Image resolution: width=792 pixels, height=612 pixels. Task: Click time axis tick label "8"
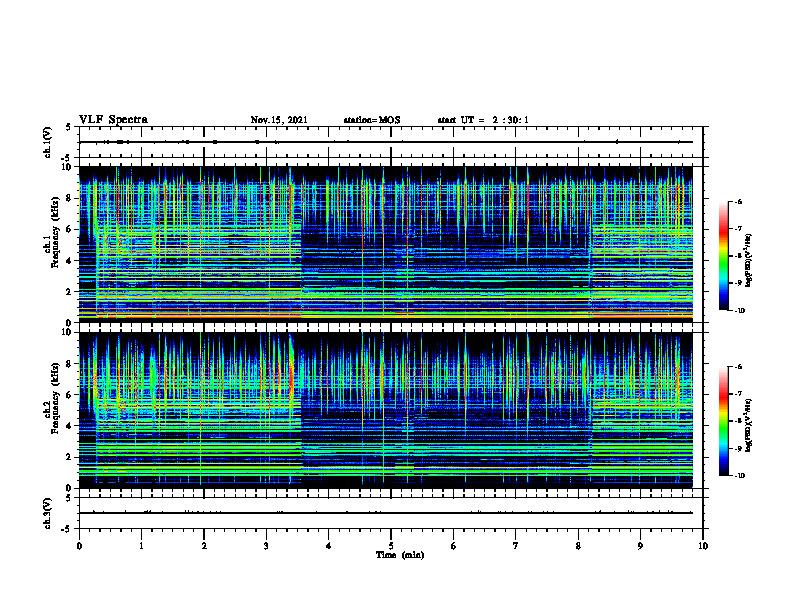(578, 546)
